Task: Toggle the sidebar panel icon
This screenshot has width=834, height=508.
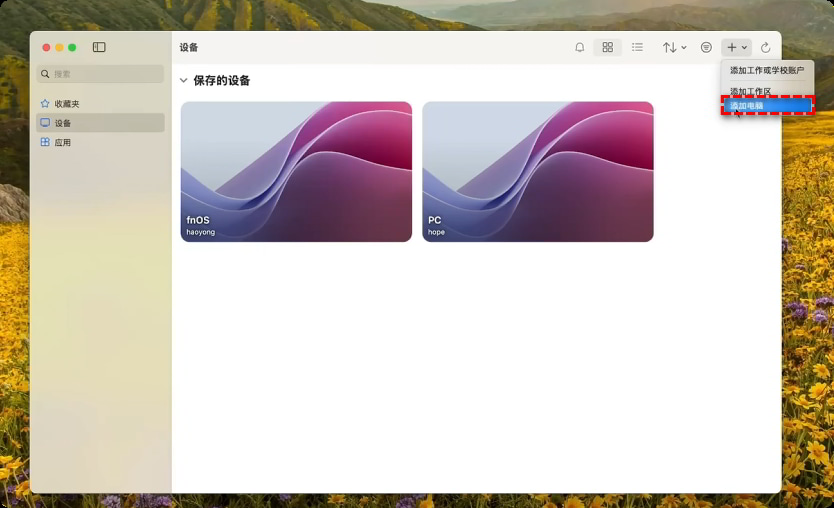Action: [99, 47]
